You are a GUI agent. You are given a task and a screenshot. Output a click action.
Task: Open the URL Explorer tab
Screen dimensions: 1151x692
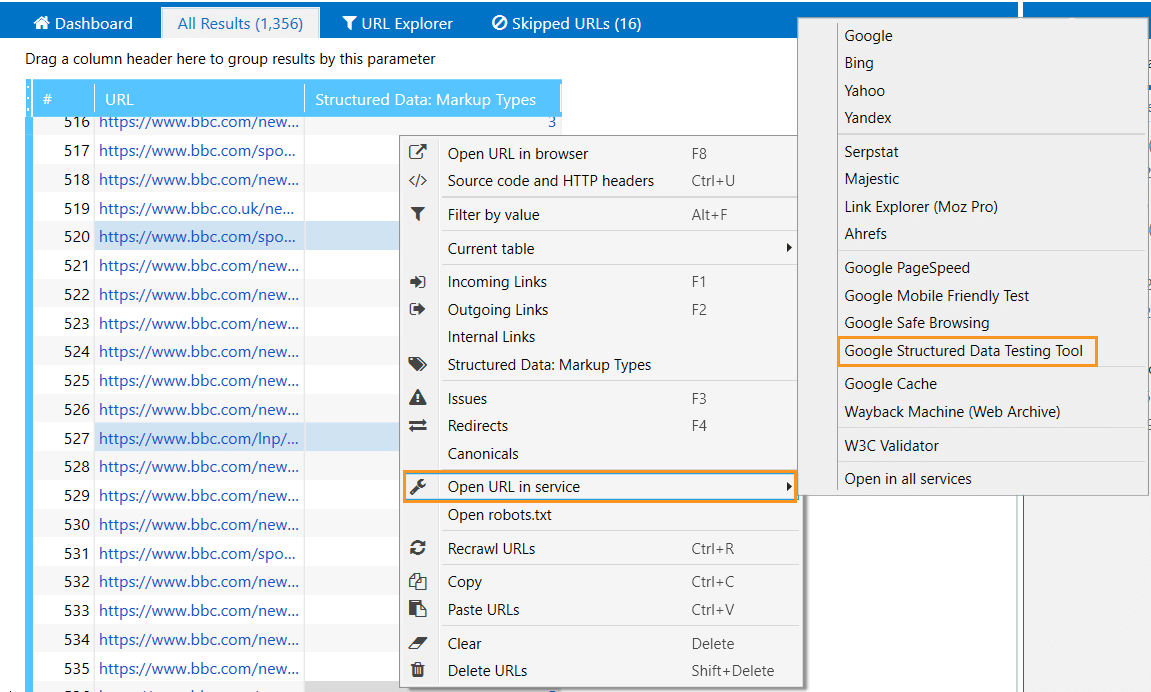(398, 23)
